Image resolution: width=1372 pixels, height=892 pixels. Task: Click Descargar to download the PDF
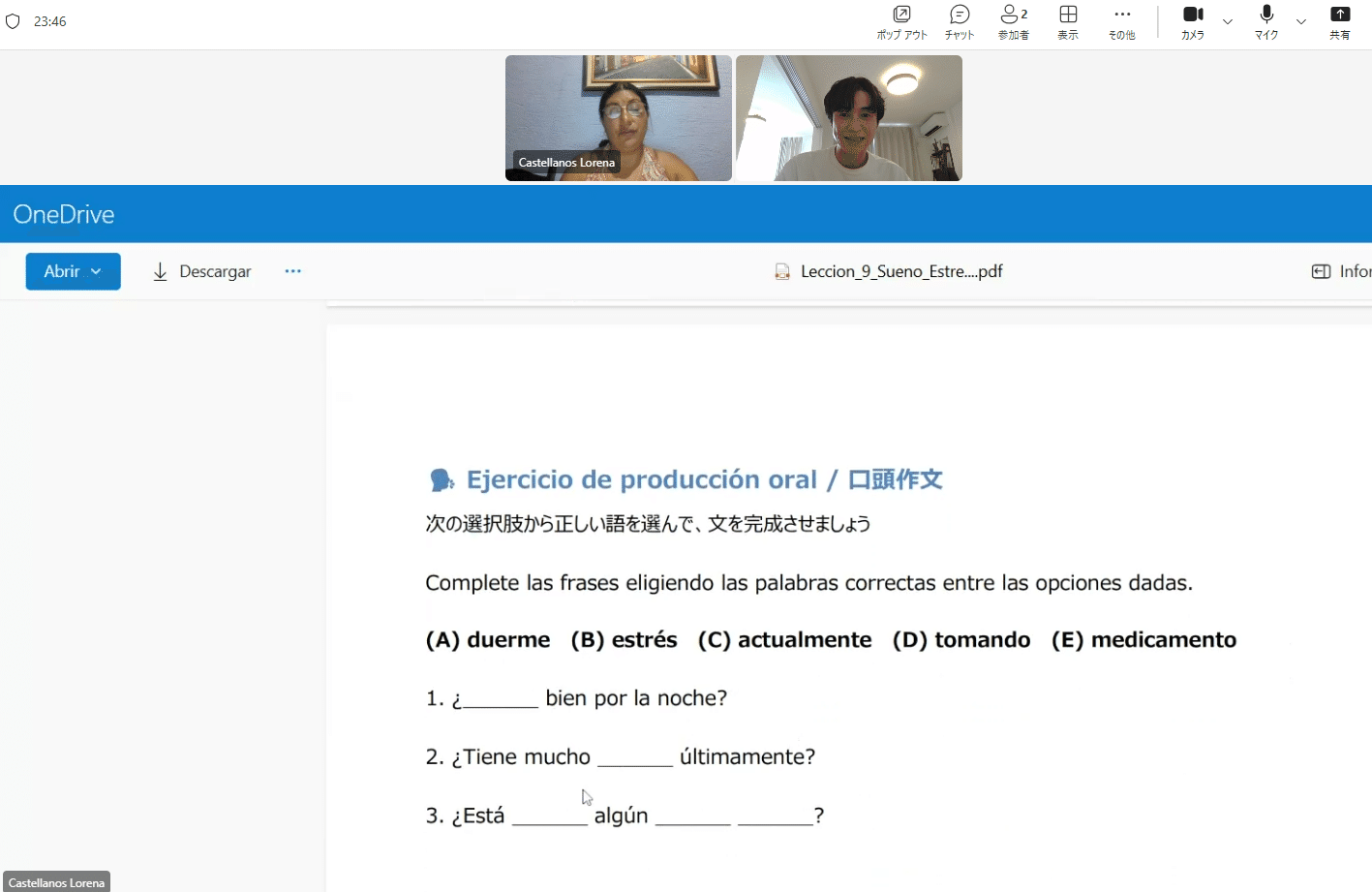[201, 271]
